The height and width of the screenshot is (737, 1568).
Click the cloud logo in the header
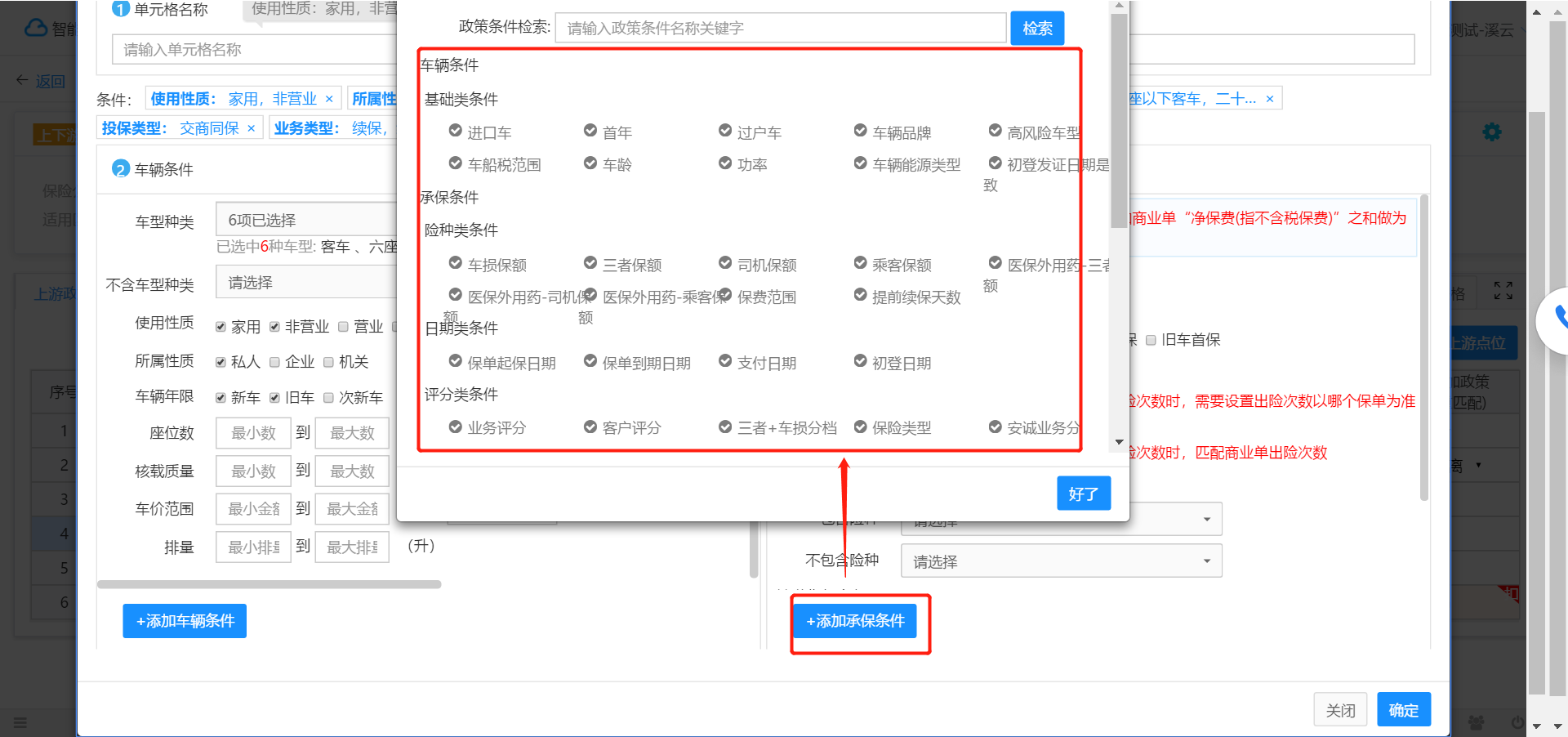(x=36, y=28)
